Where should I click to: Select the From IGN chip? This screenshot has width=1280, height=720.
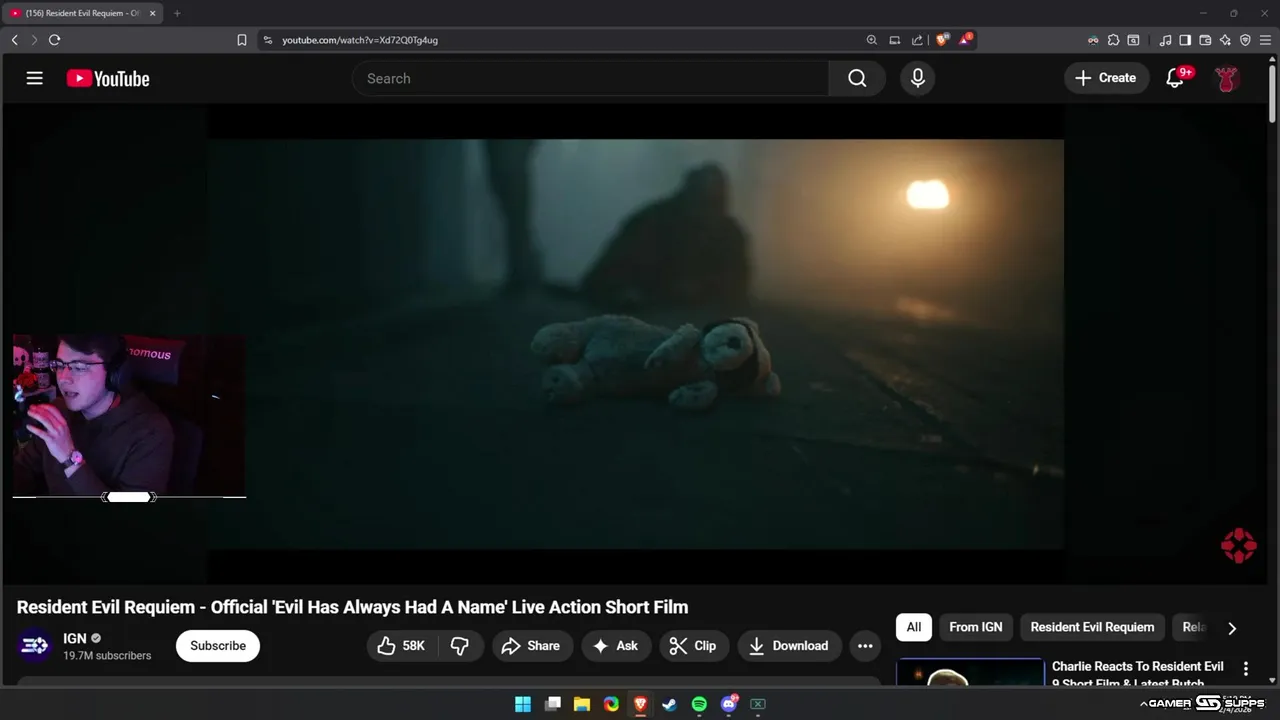click(x=976, y=627)
